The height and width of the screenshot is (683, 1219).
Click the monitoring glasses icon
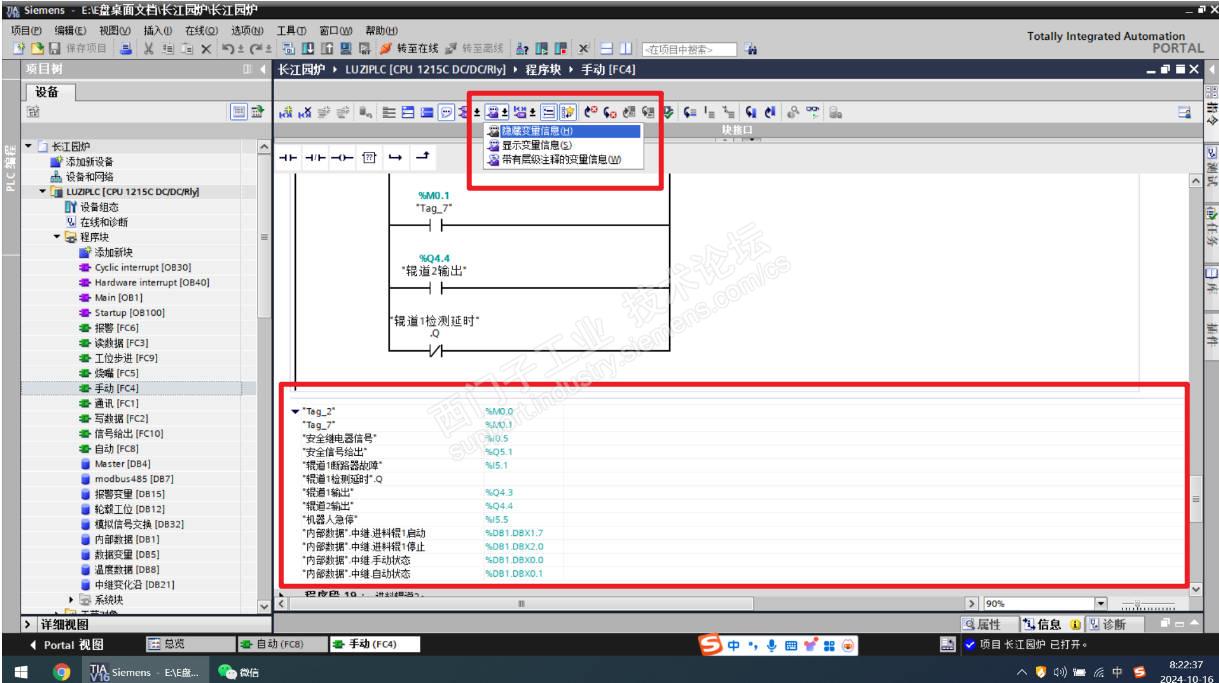pos(814,112)
